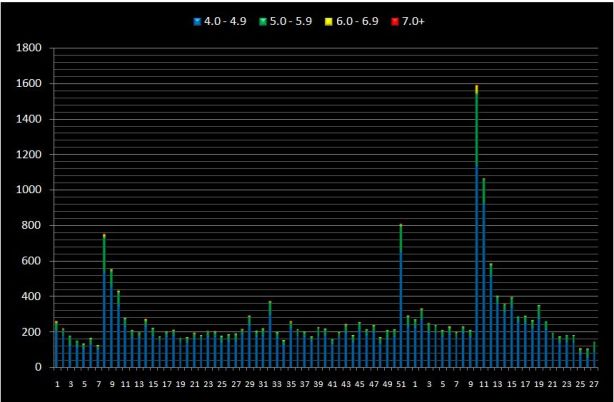
Task: Click the x-axis label 29
Action: [249, 383]
